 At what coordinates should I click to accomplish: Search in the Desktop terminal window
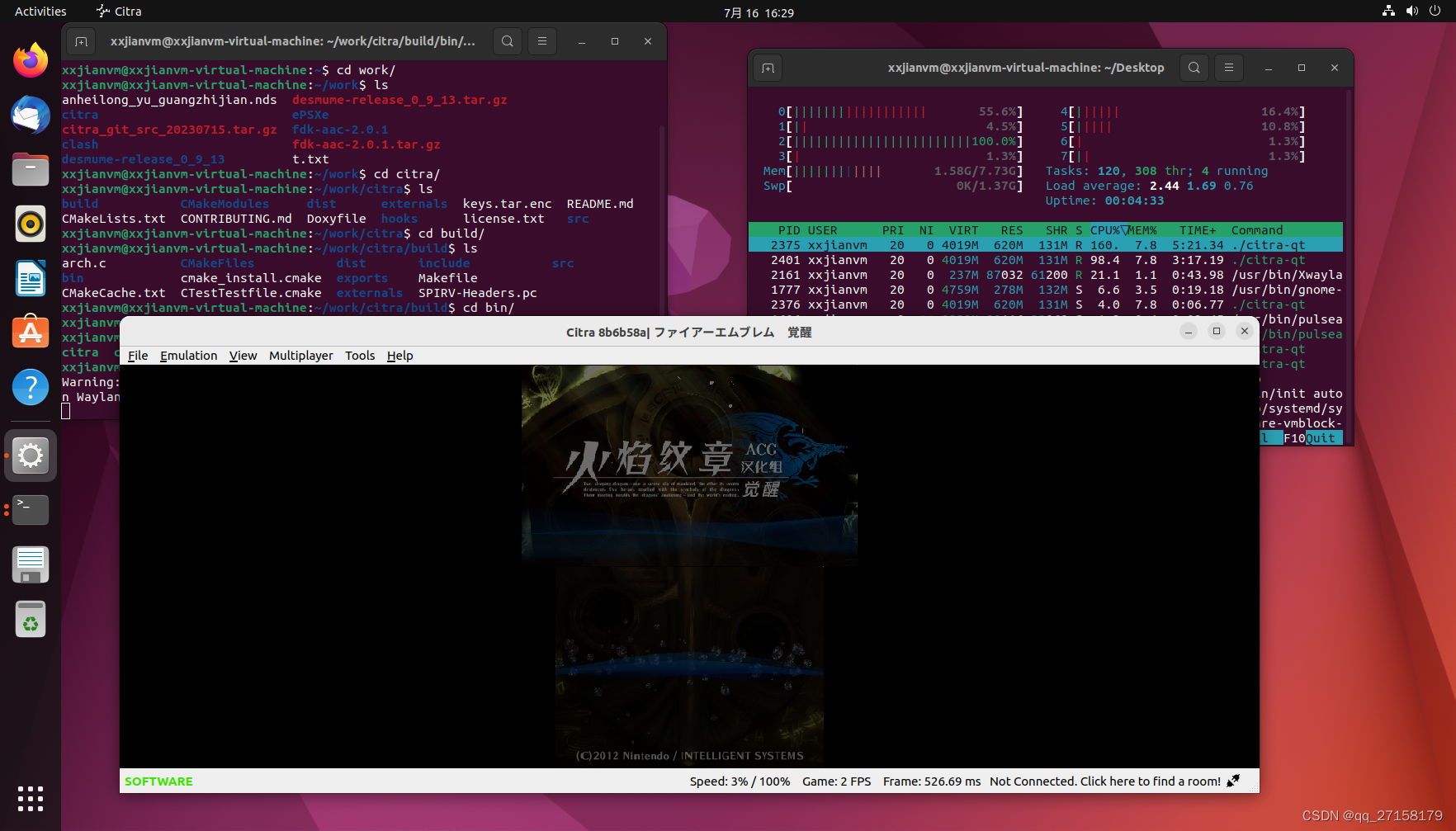tap(1194, 68)
